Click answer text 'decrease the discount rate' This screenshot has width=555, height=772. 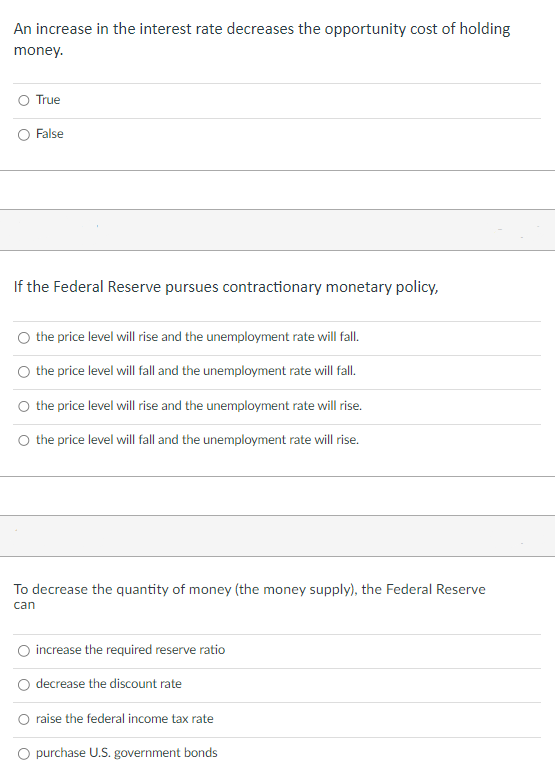(109, 684)
